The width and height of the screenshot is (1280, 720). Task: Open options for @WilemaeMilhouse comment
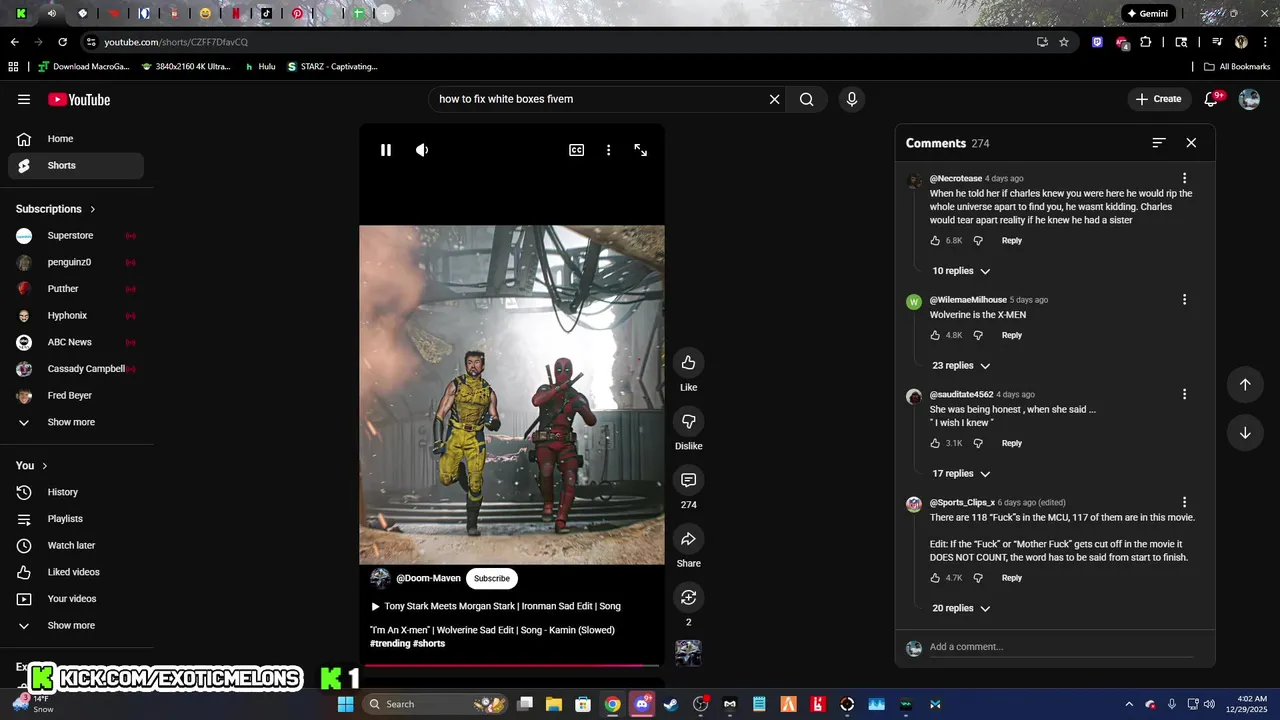1185,300
